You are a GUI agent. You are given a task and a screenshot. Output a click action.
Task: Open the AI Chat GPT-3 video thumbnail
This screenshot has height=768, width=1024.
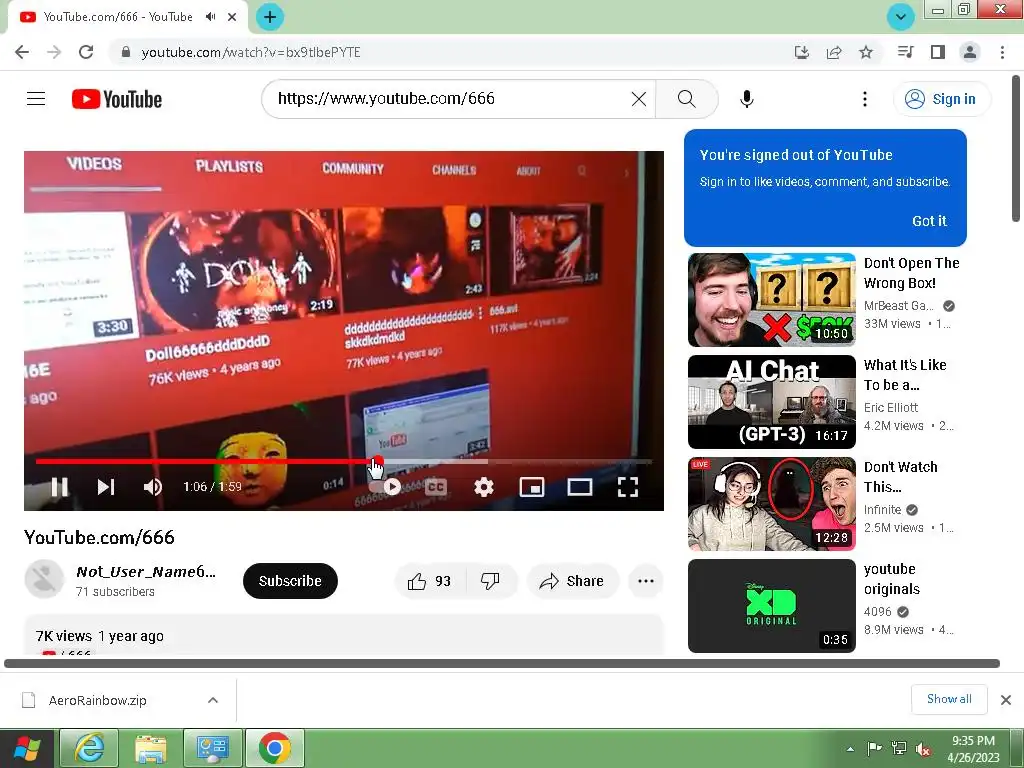(771, 402)
